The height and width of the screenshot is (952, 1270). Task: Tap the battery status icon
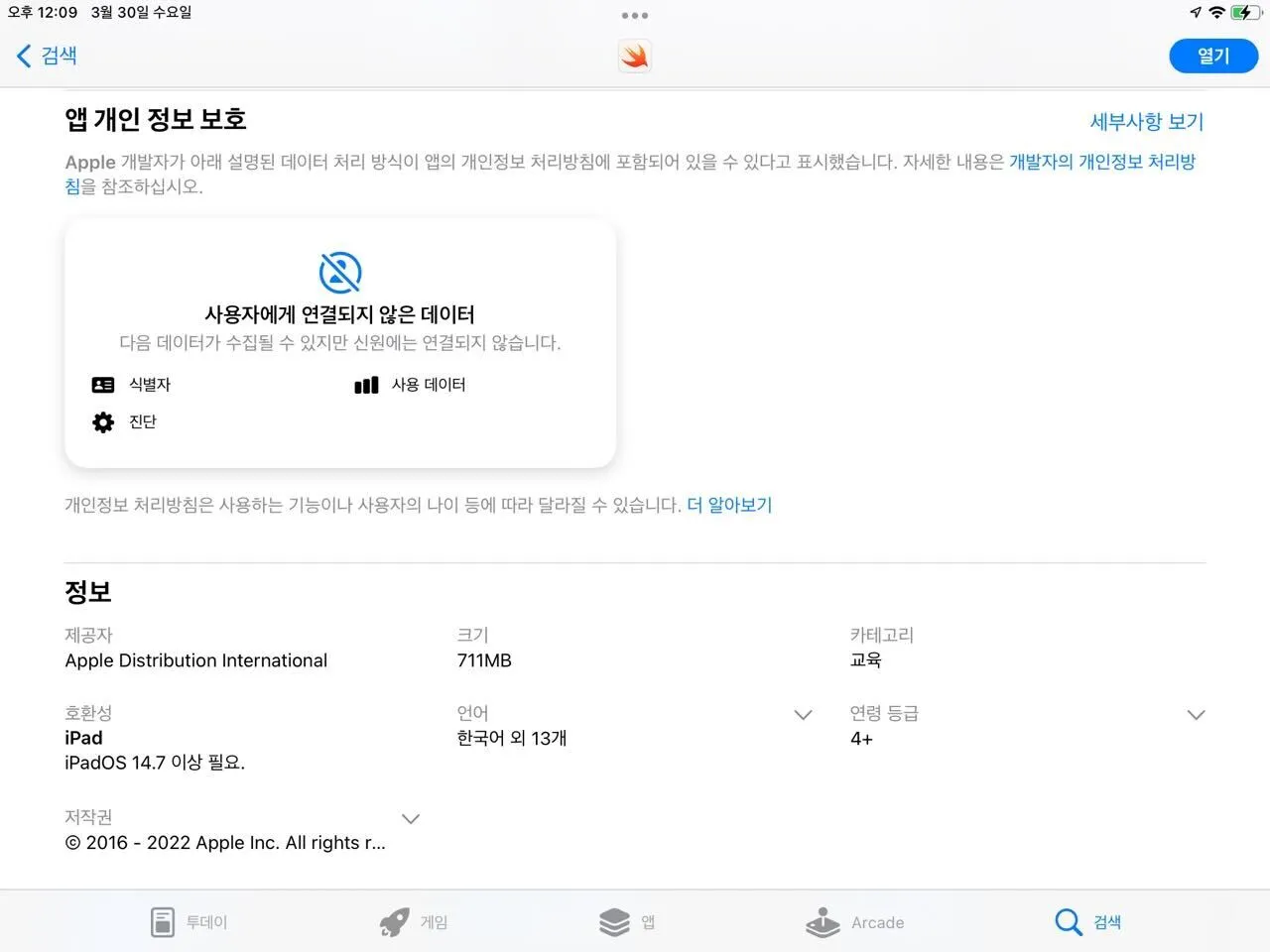point(1245,13)
